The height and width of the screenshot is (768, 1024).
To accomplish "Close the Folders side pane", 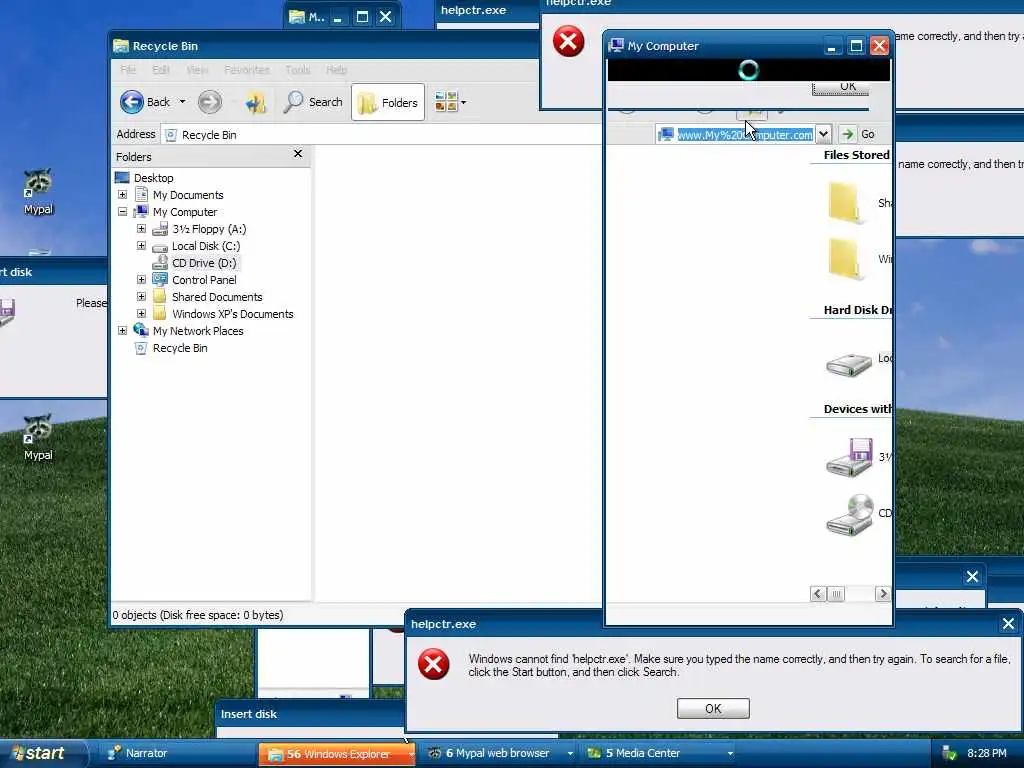I will (298, 153).
